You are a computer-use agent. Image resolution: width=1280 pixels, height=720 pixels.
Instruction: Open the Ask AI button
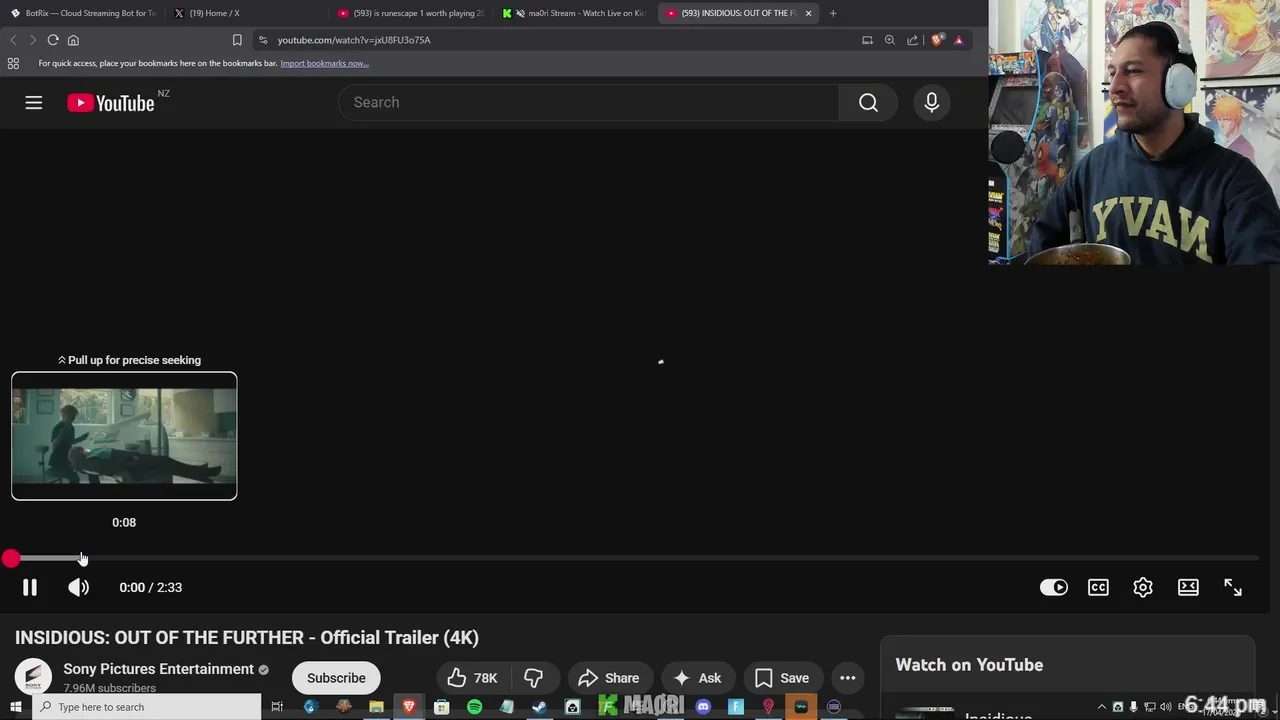pos(698,678)
